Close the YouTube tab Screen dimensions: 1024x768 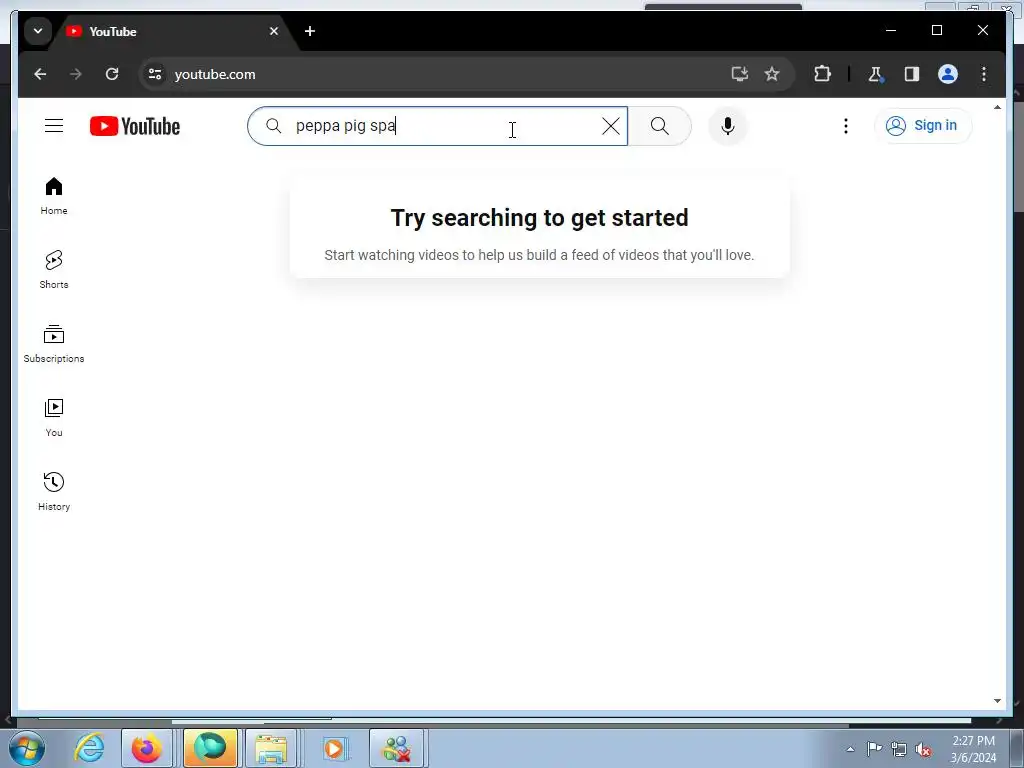pyautogui.click(x=274, y=31)
